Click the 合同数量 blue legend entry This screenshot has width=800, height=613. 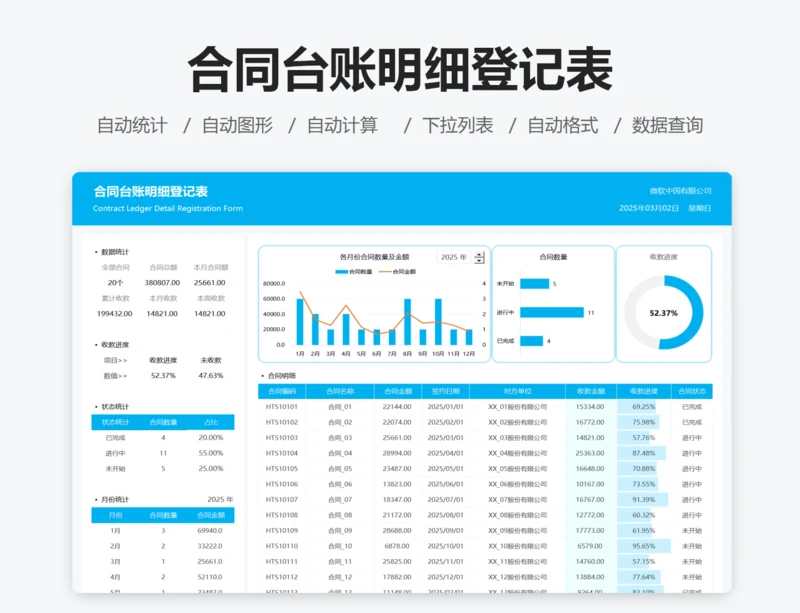(x=354, y=272)
